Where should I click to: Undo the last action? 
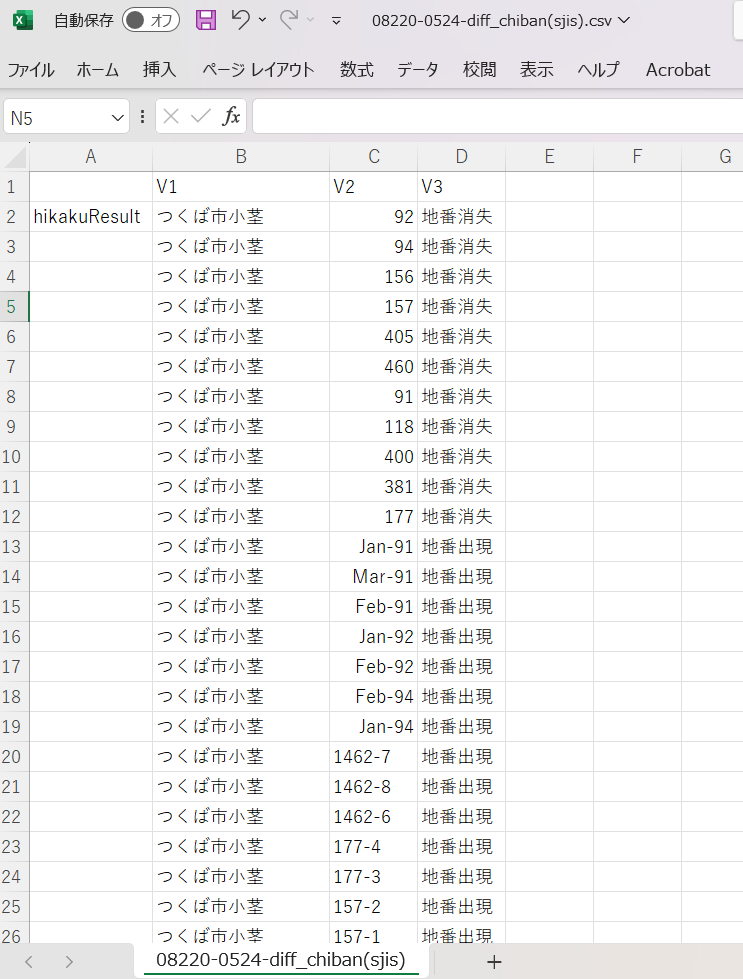(240, 19)
